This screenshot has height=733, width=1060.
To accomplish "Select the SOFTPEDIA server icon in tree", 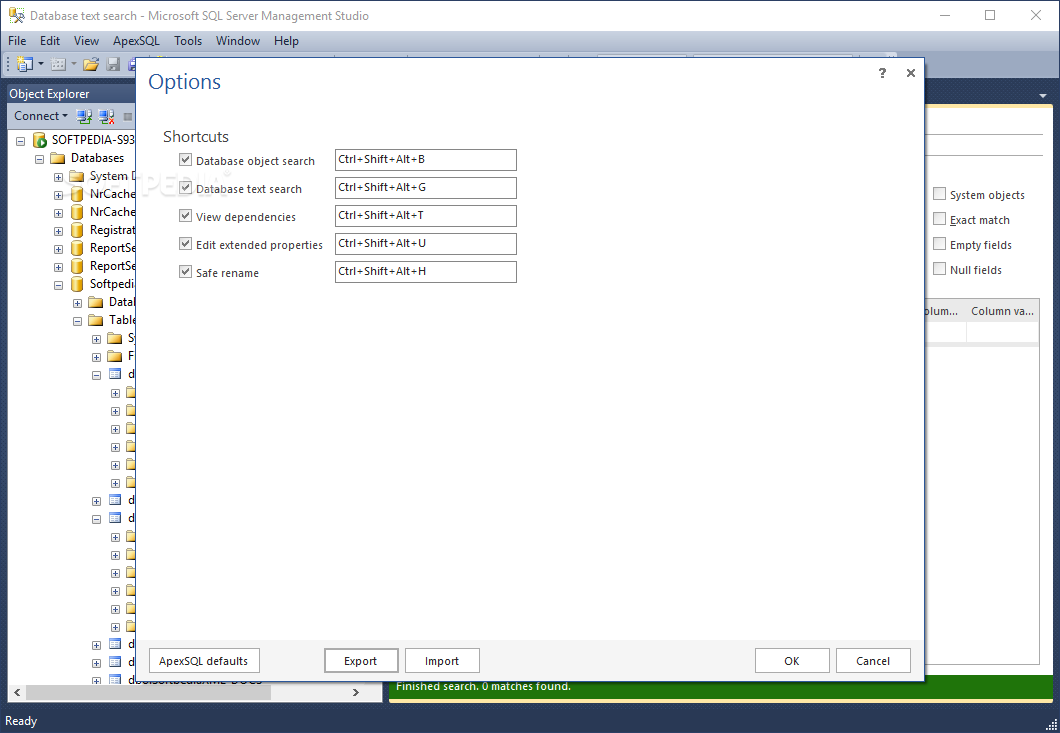I will (x=40, y=140).
